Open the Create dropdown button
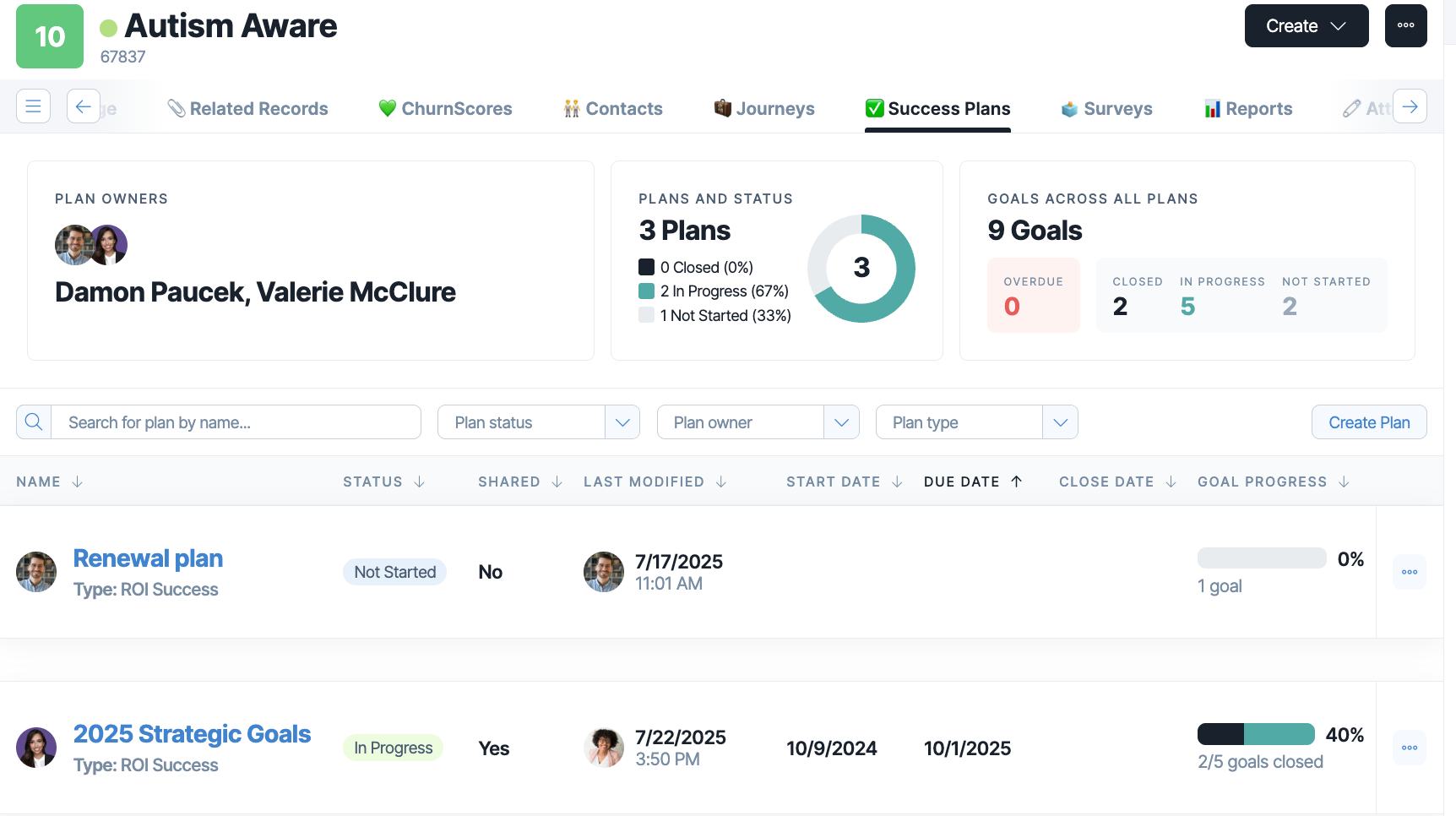 tap(1307, 25)
